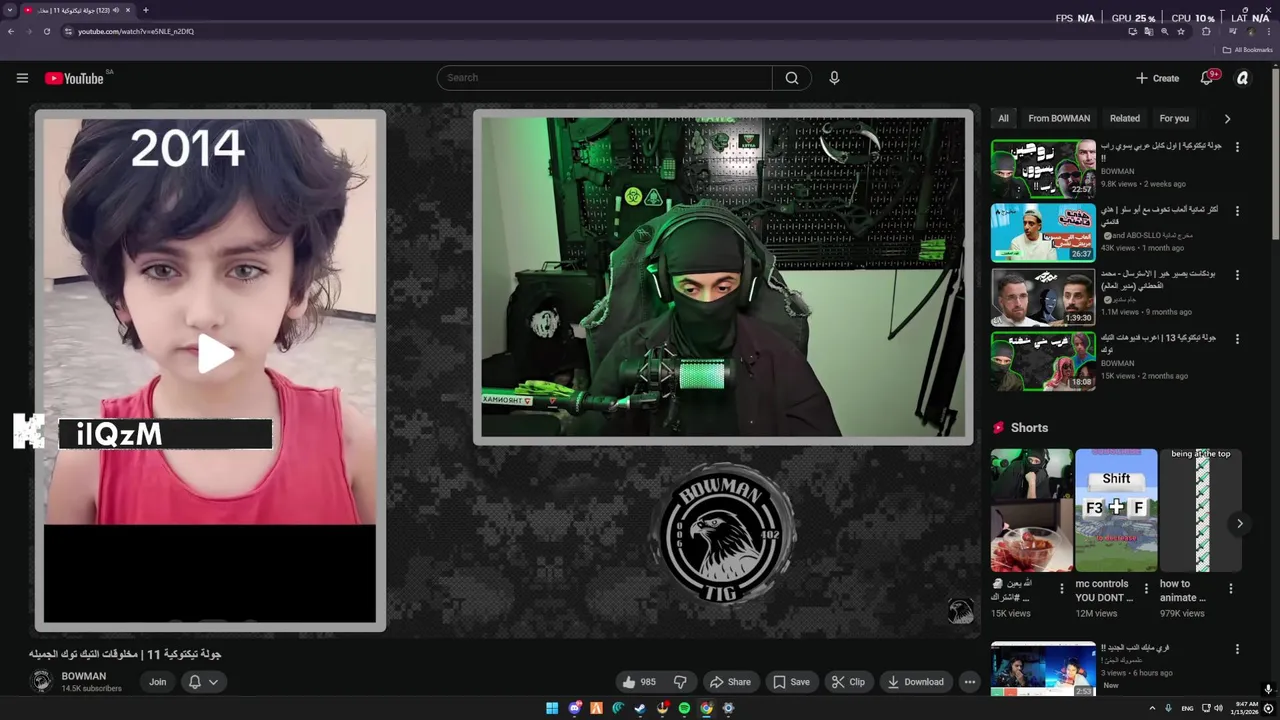The height and width of the screenshot is (720, 1280).
Task: Select the Related filter chip
Action: coord(1125,118)
